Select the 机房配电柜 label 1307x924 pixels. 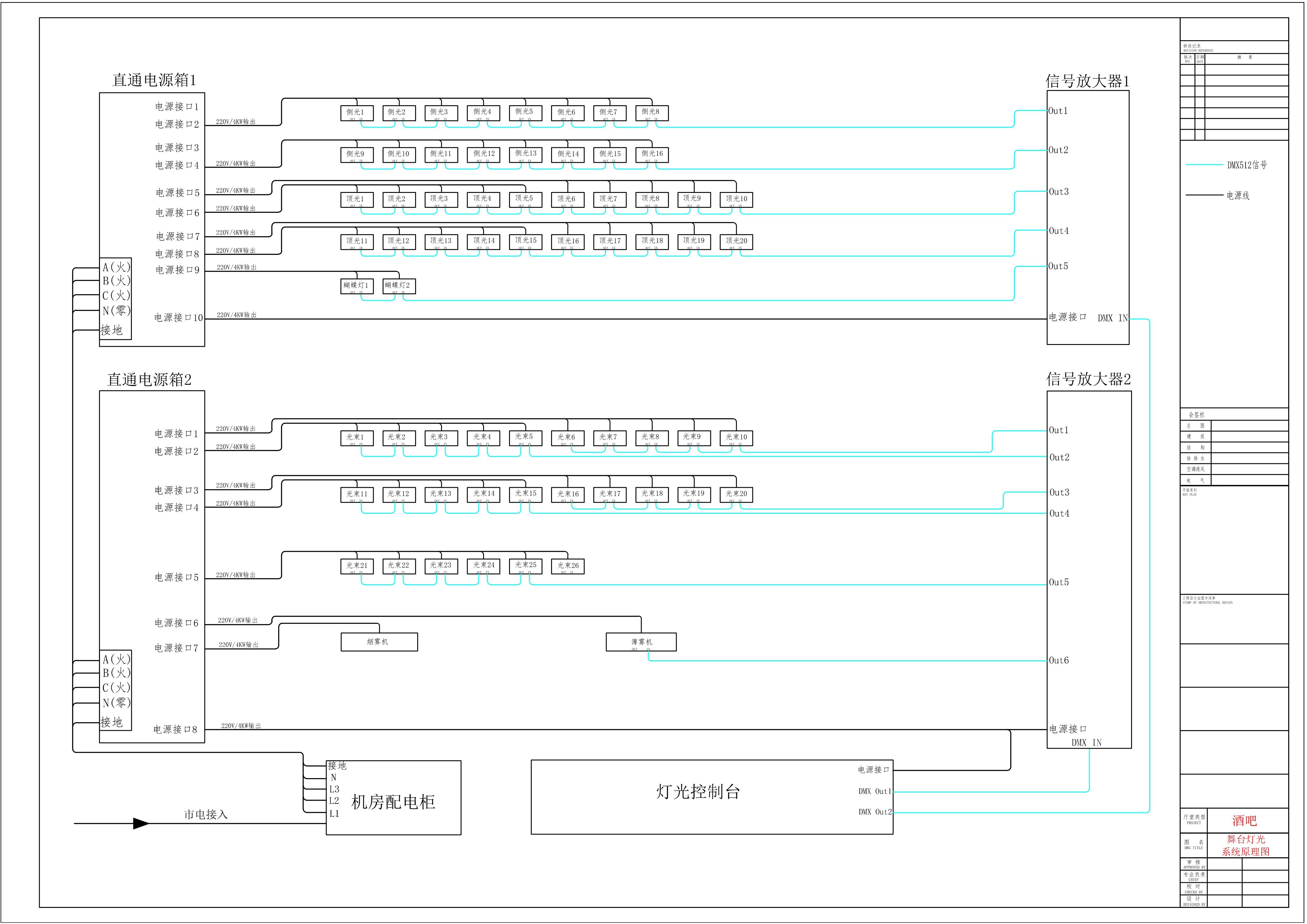(x=393, y=803)
